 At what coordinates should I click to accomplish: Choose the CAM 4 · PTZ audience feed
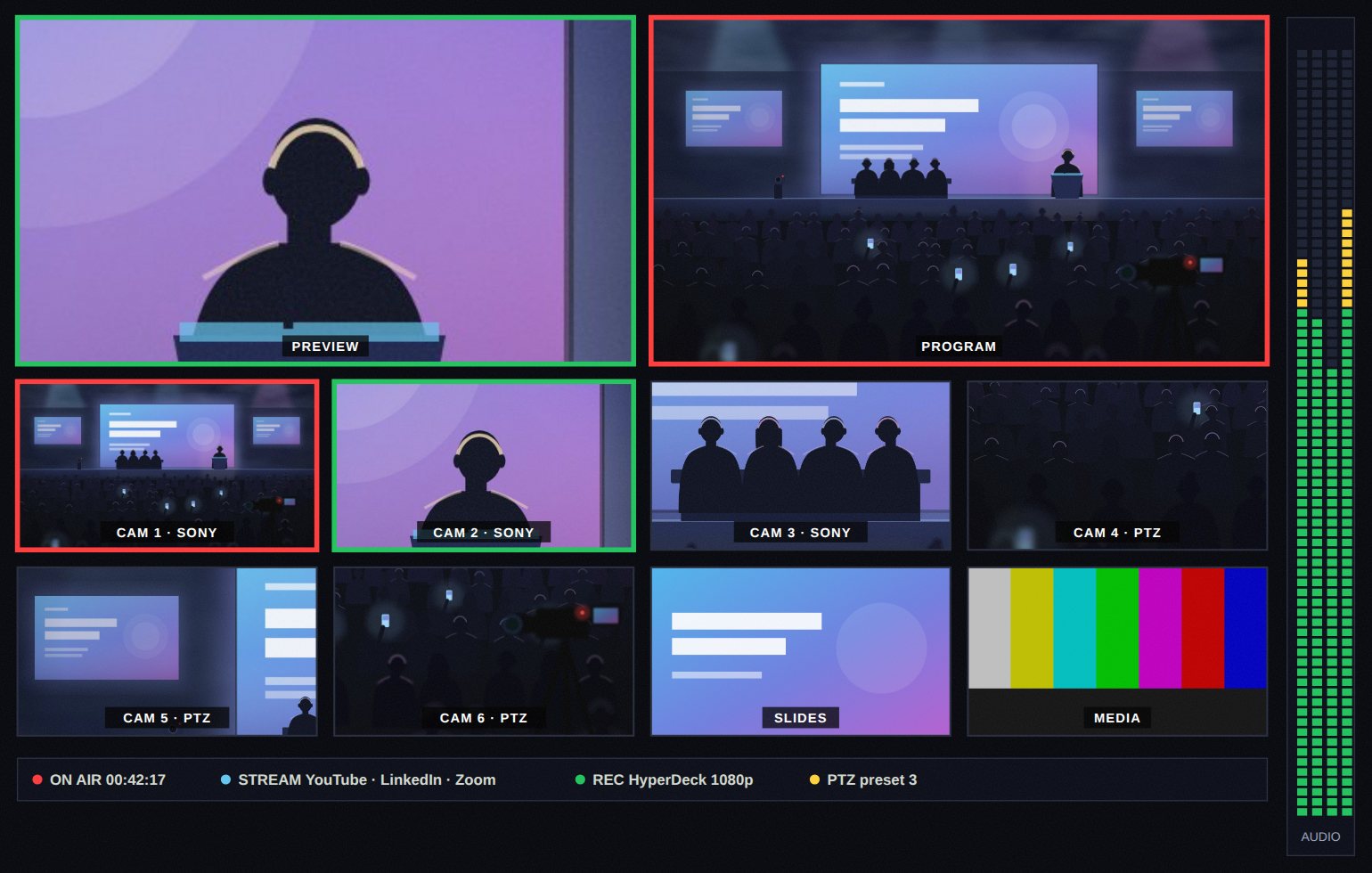coord(1117,466)
